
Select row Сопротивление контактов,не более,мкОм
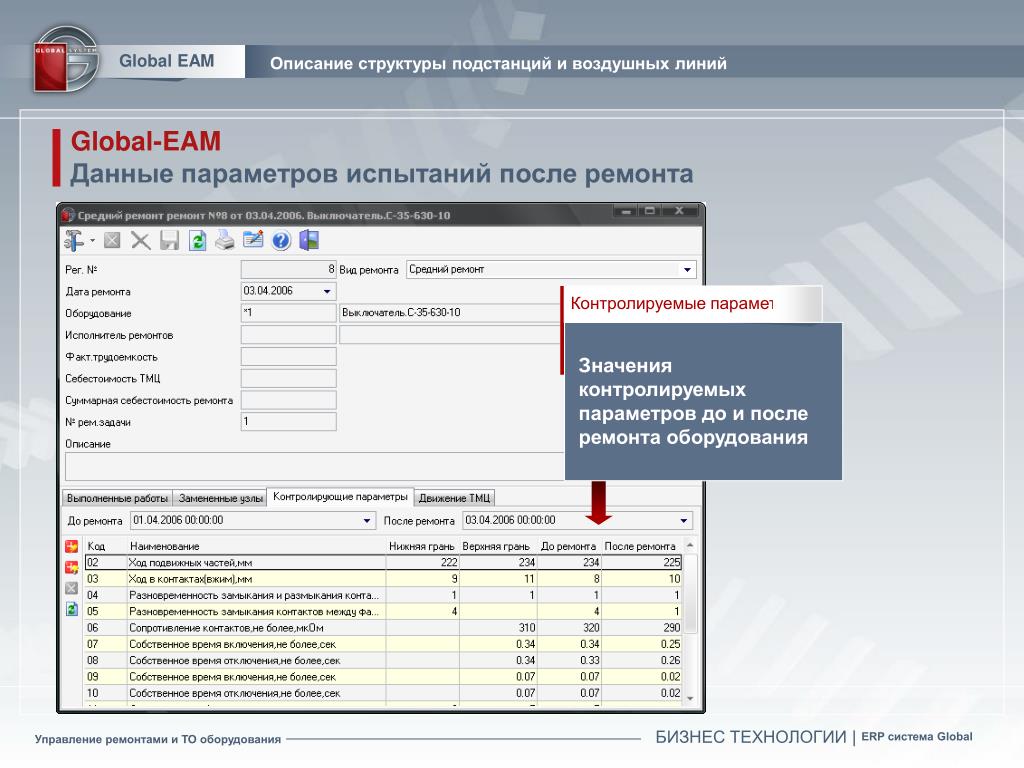coord(383,628)
